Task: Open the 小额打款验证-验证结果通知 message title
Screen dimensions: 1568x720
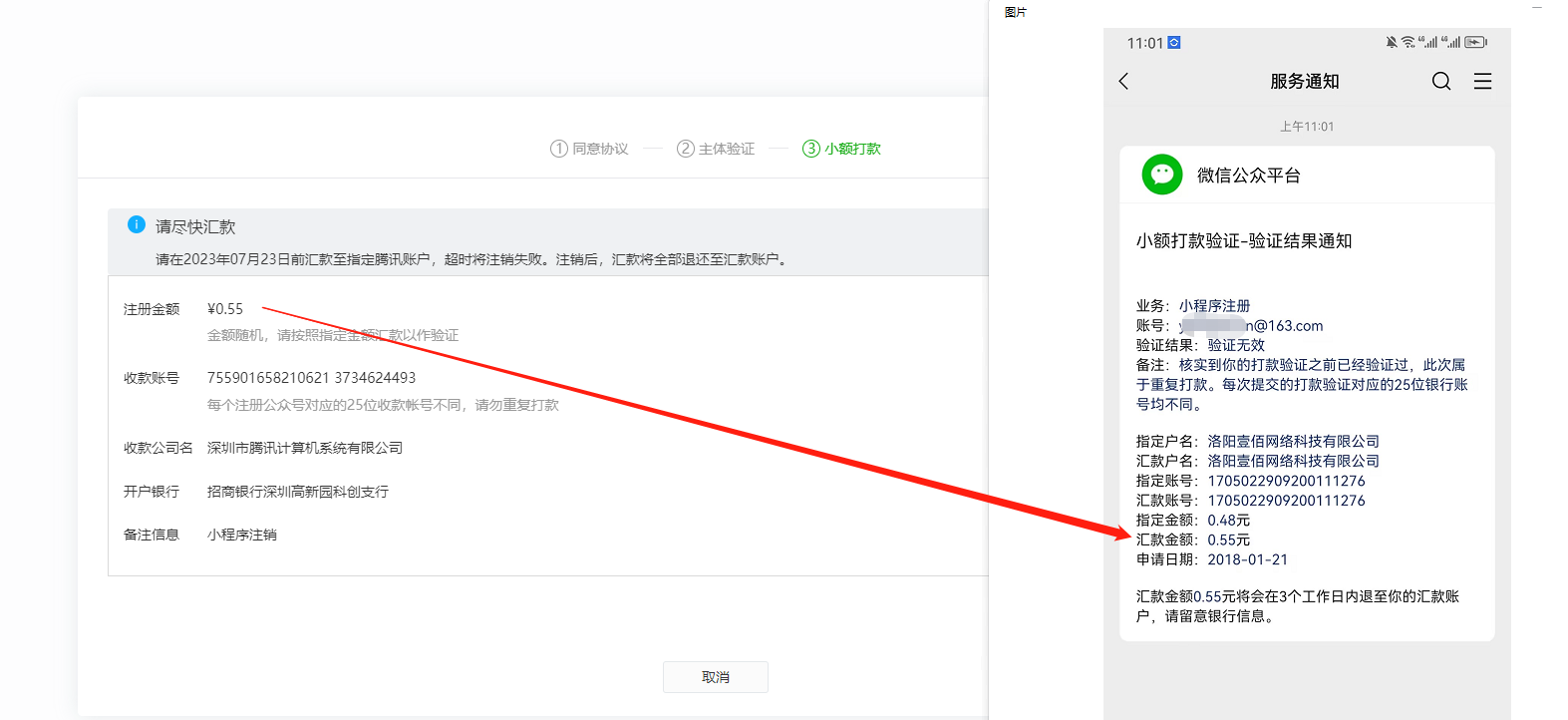Action: pos(1244,240)
